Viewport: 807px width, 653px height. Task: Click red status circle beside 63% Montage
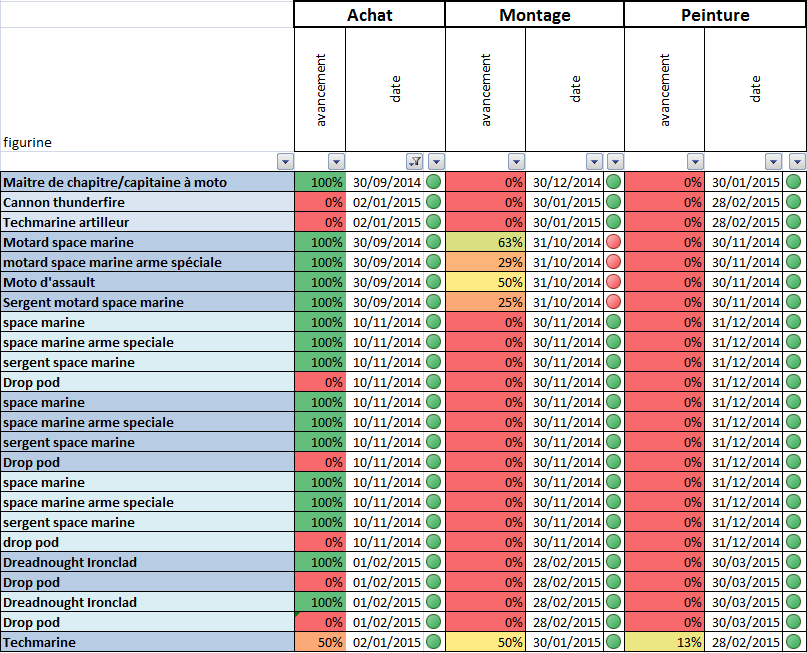(x=613, y=242)
